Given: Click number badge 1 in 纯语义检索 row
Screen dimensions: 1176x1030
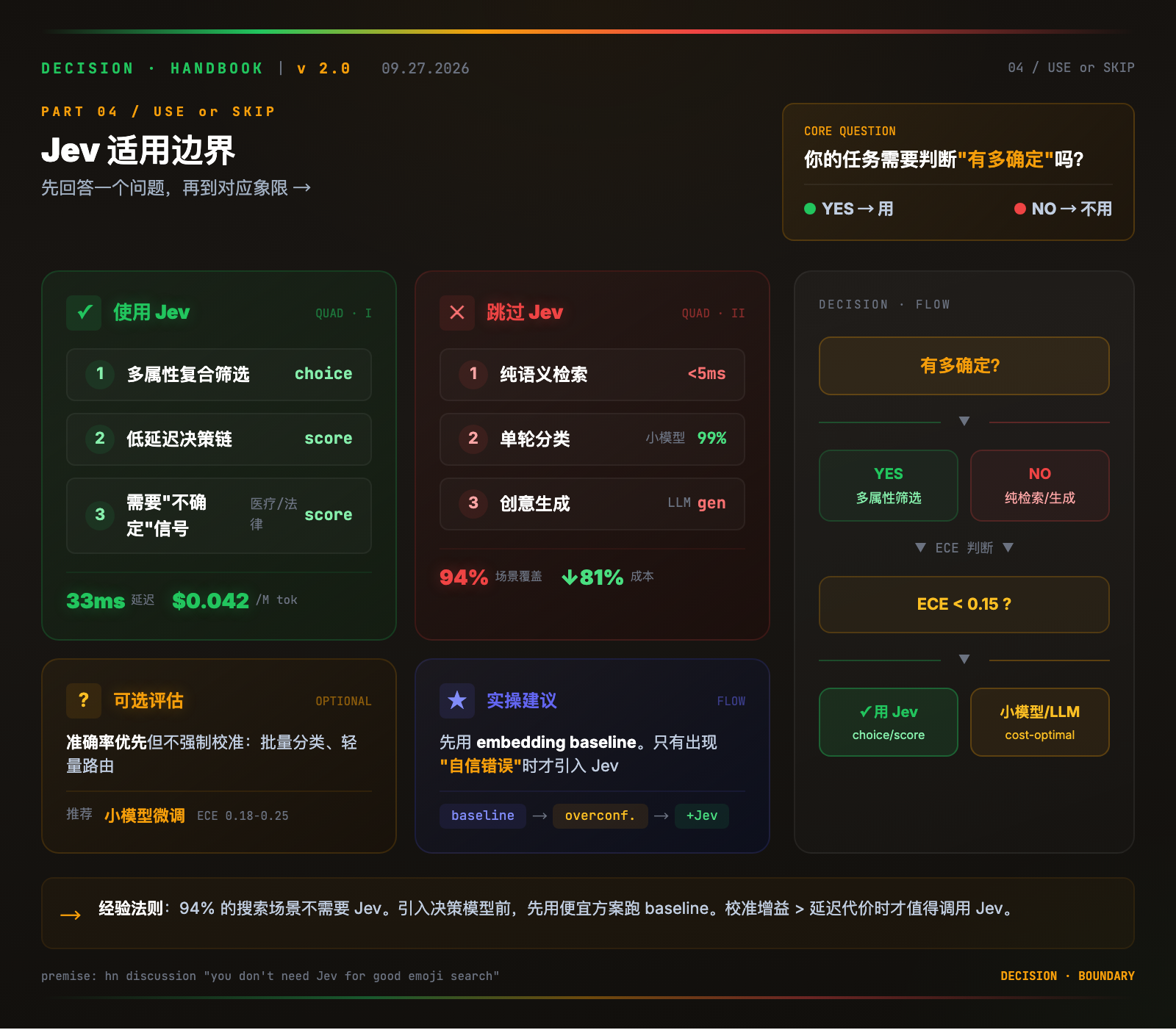Looking at the screenshot, I should tap(473, 374).
